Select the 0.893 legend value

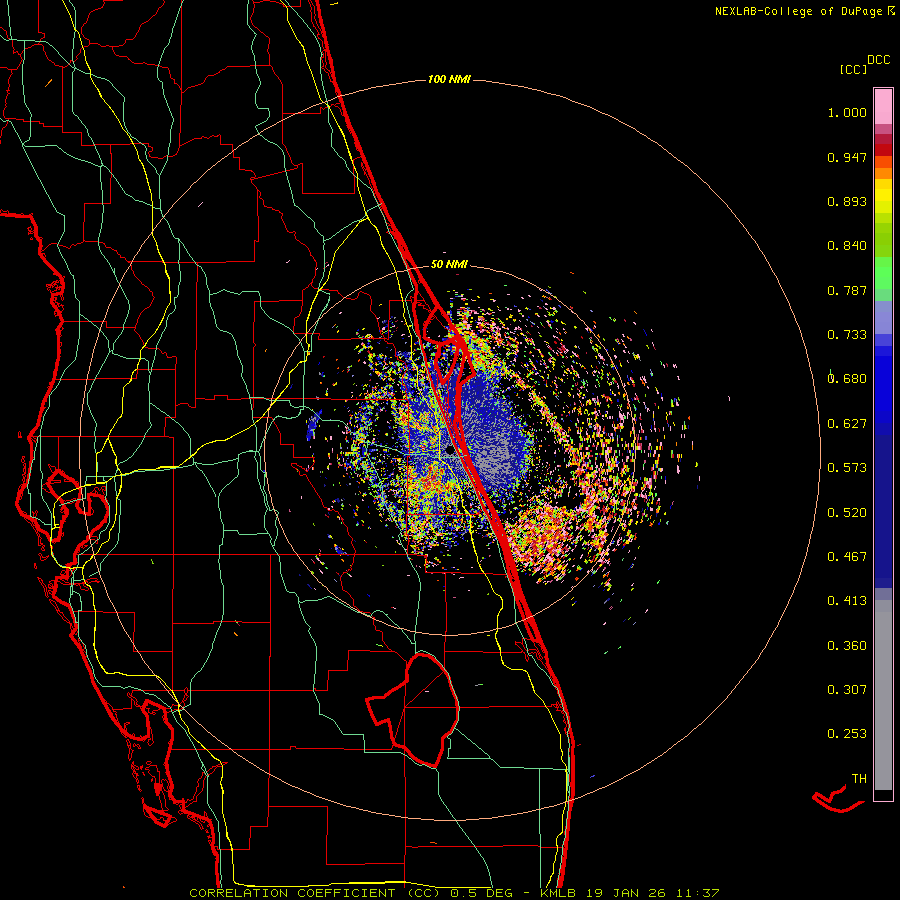(x=847, y=201)
